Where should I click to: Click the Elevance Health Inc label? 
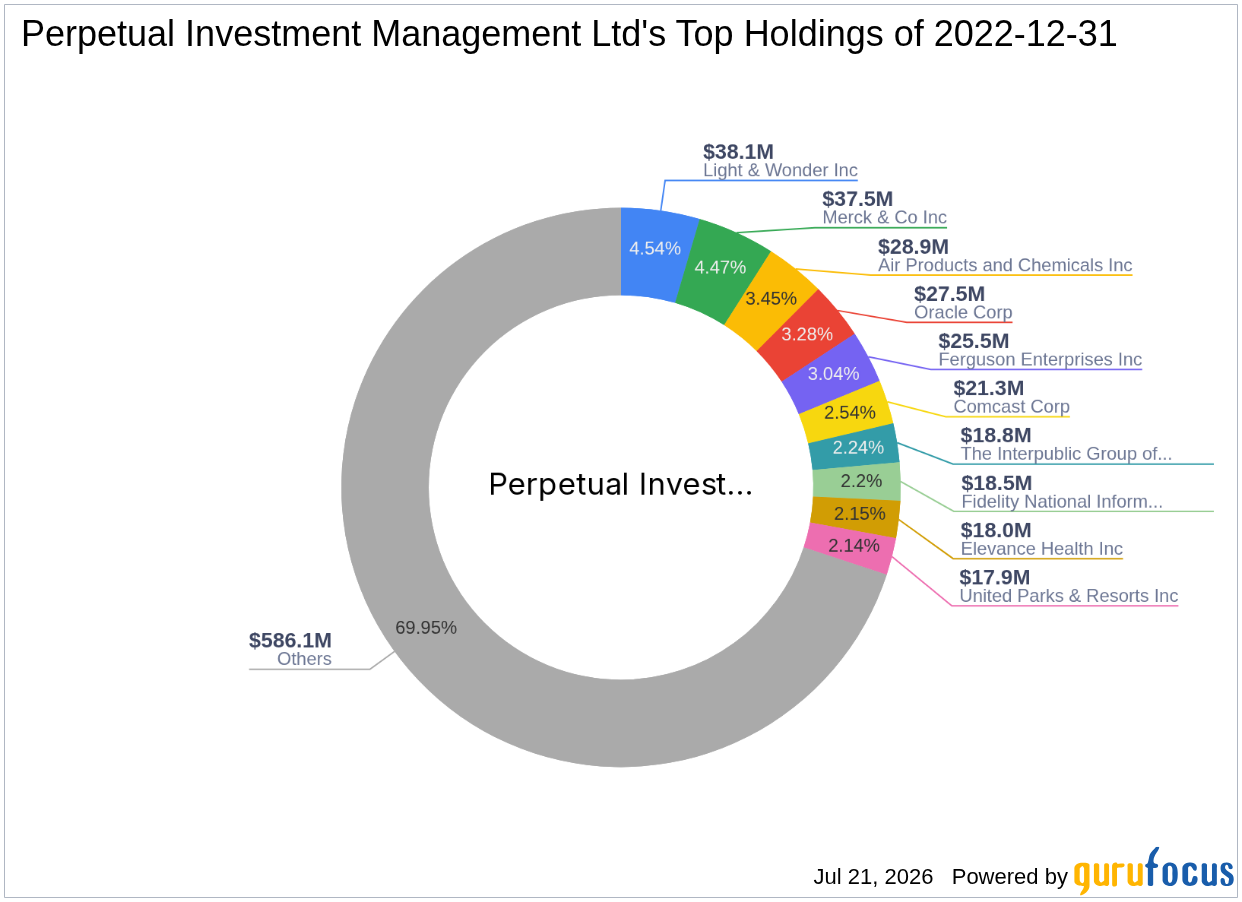tap(1042, 549)
